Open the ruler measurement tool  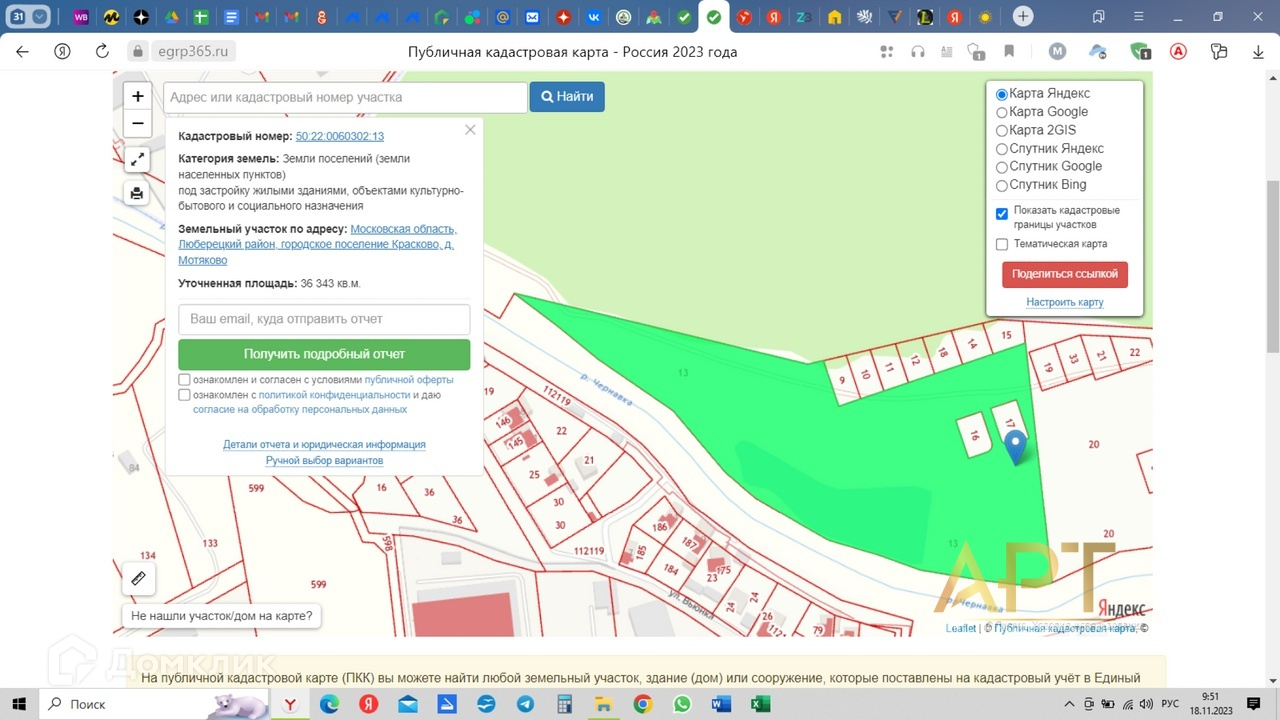[x=139, y=578]
